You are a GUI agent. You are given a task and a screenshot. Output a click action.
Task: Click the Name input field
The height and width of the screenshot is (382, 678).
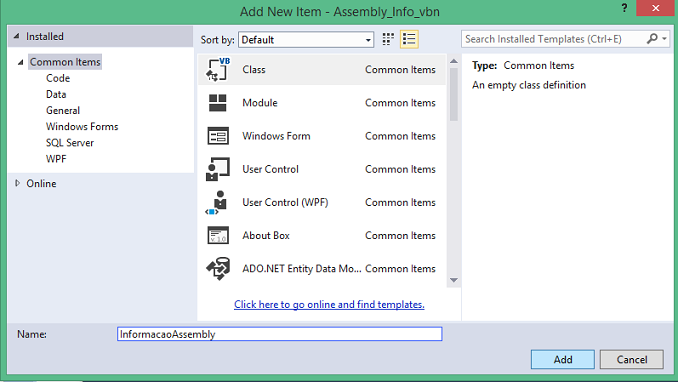(x=279, y=334)
